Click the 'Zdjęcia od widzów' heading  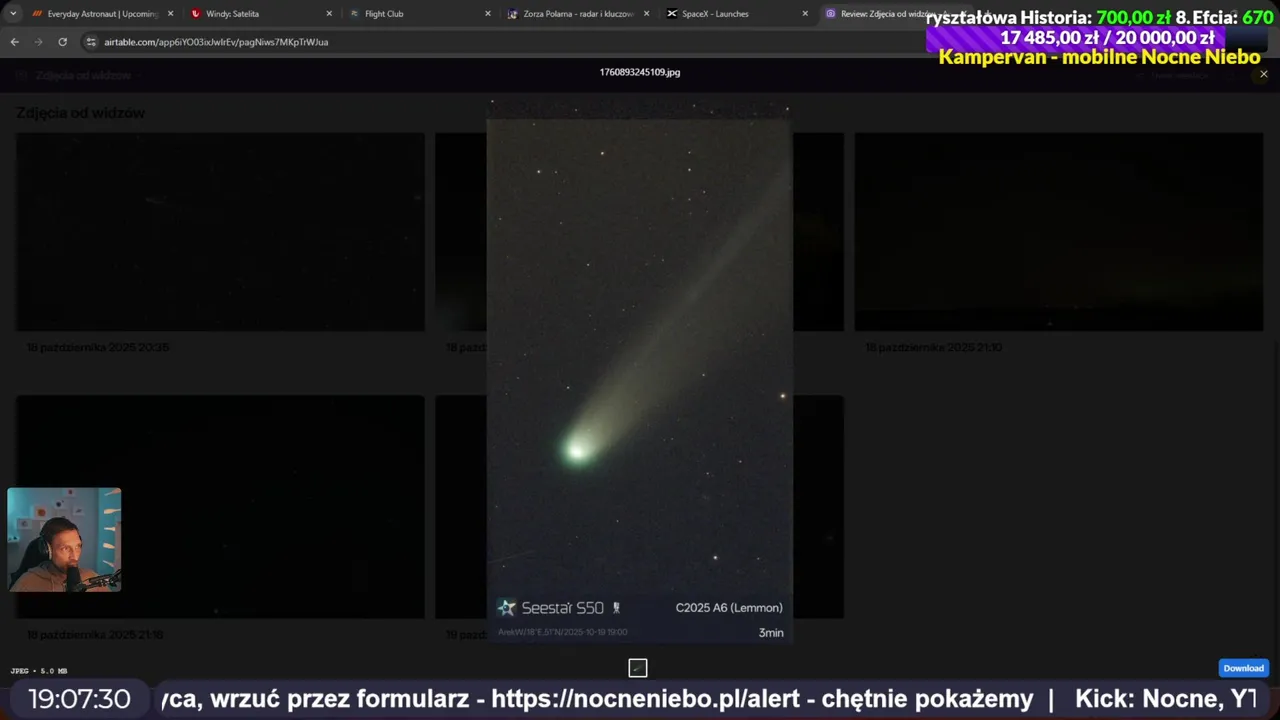pyautogui.click(x=81, y=113)
